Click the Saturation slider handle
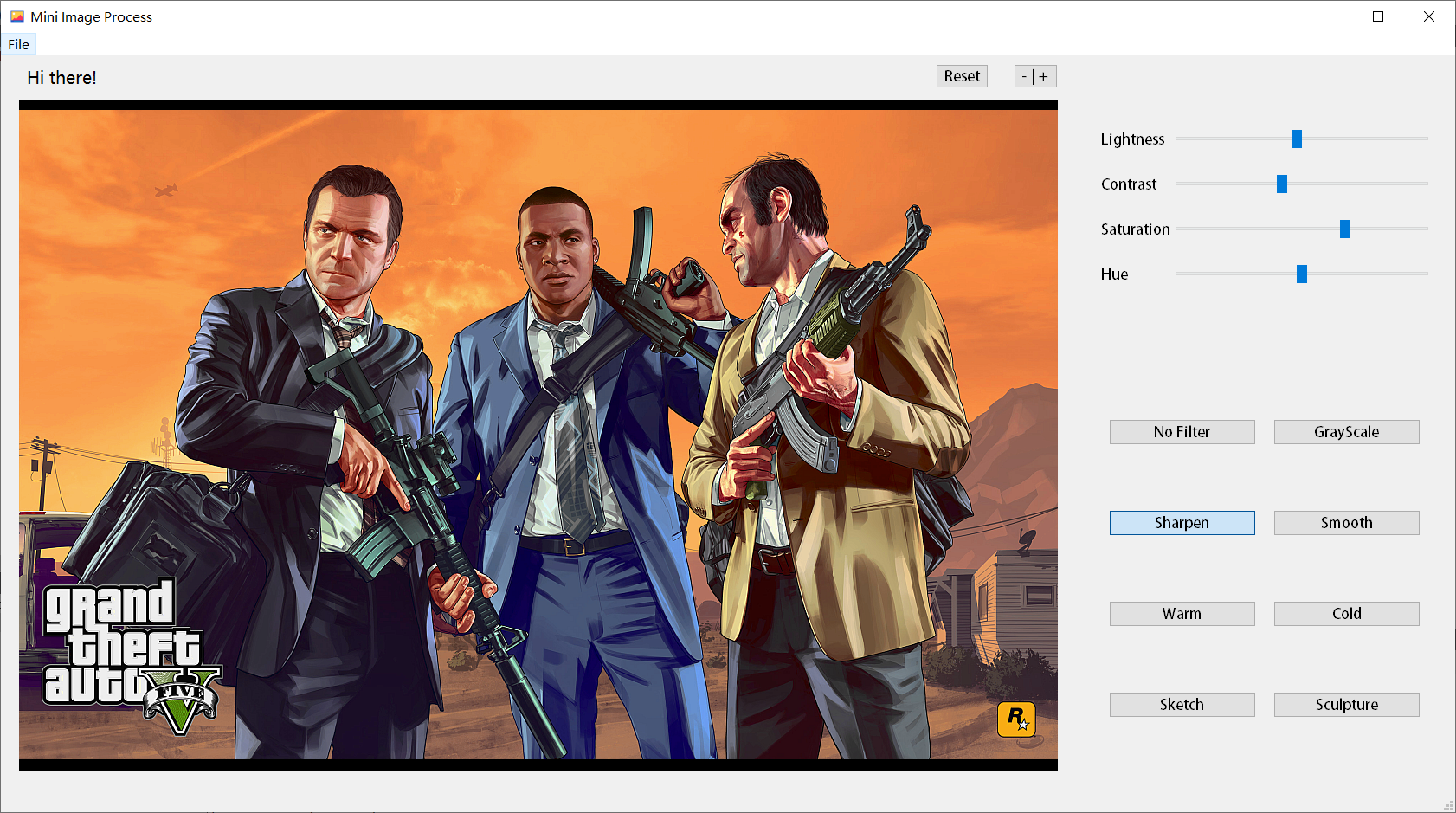The width and height of the screenshot is (1456, 813). [1345, 229]
